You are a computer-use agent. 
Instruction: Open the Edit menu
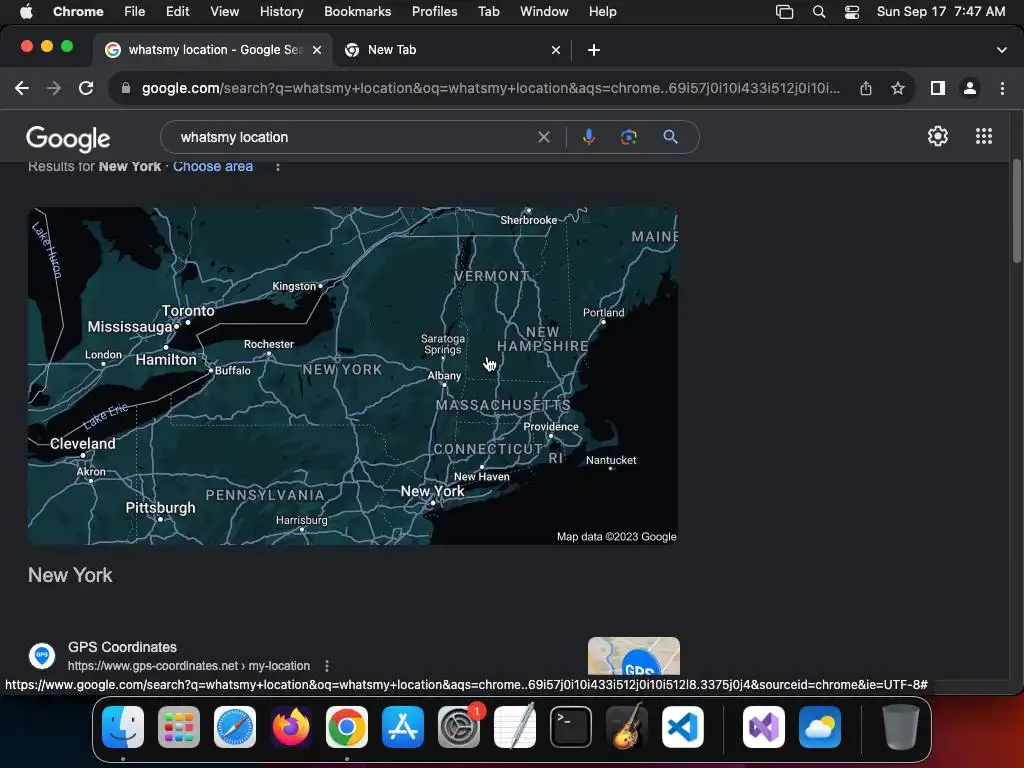coord(178,11)
